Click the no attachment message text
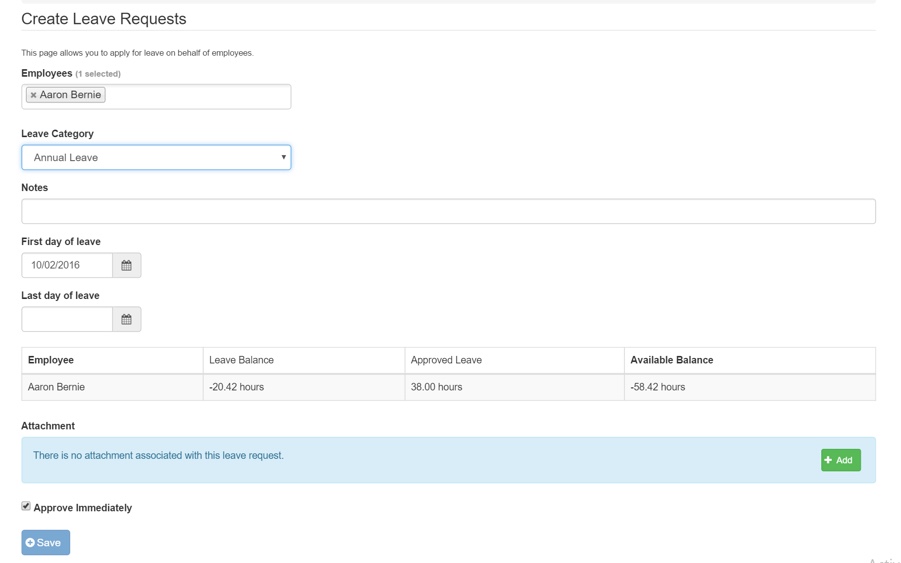901x563 pixels. pyautogui.click(x=158, y=456)
